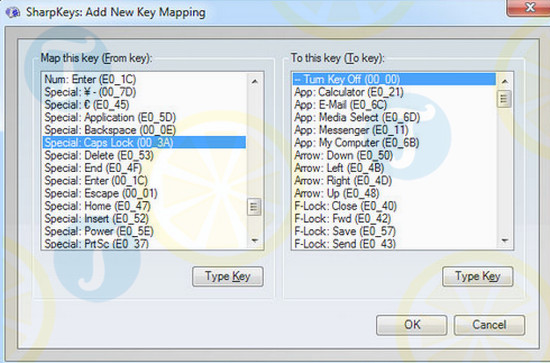
Task: Cancel the key mapping dialog
Action: point(489,325)
